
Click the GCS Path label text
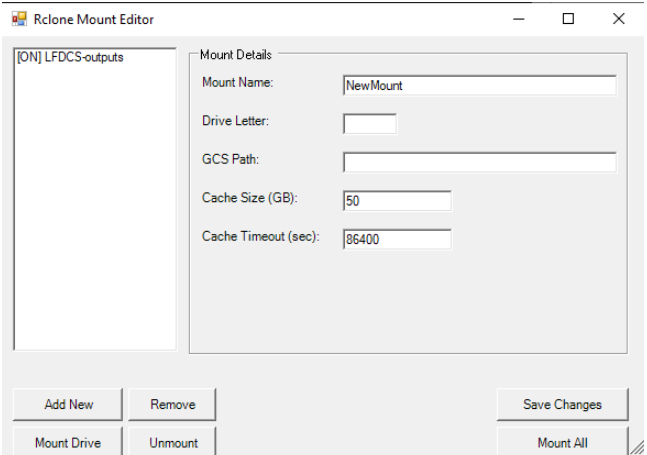point(225,159)
